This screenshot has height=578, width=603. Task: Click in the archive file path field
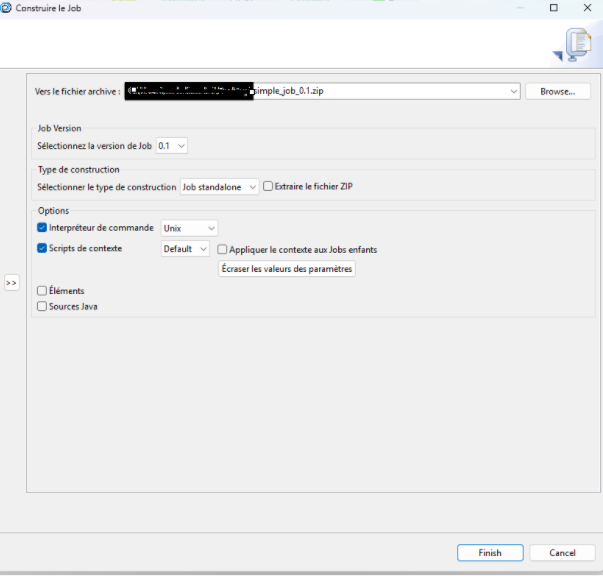pos(322,91)
